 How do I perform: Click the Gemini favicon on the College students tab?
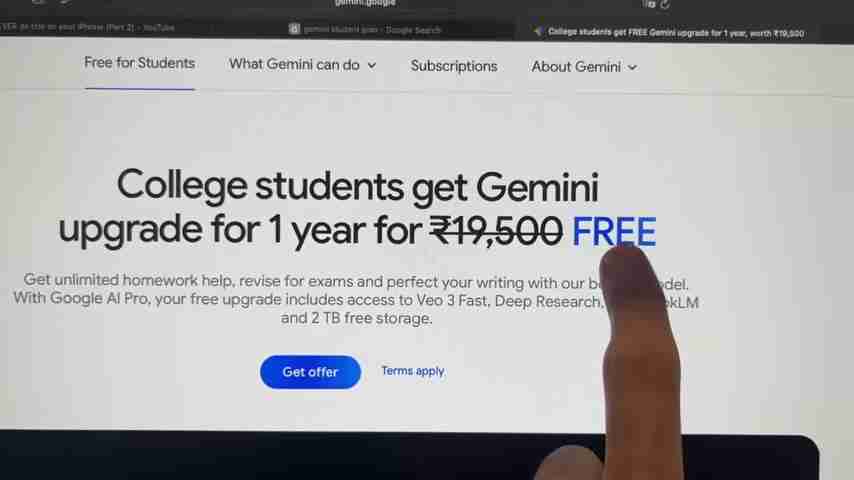tap(538, 32)
